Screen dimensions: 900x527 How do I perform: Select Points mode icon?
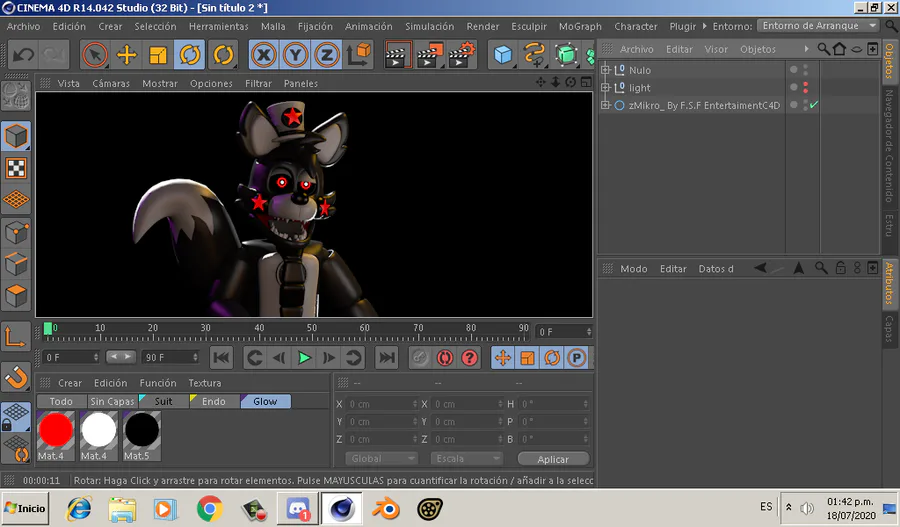coord(16,232)
